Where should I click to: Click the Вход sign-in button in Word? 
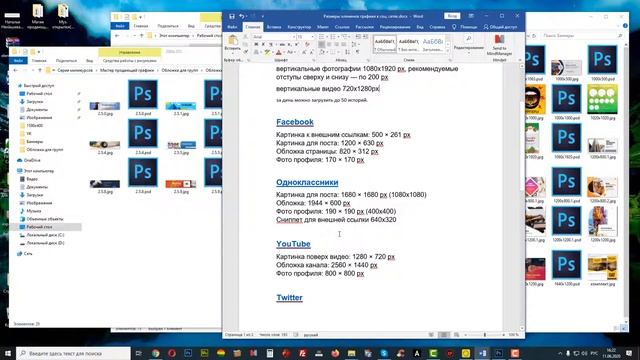(x=452, y=16)
